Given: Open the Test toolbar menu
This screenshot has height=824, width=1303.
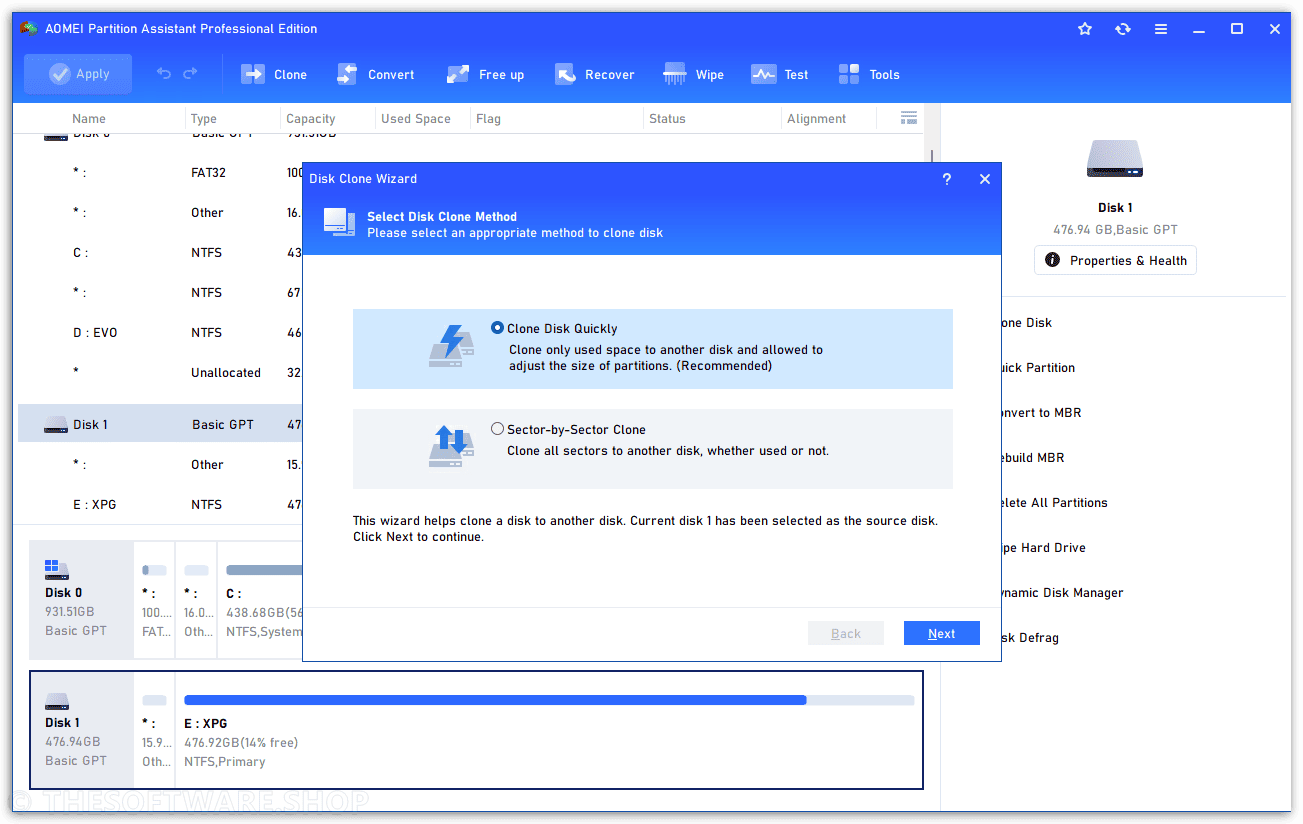Looking at the screenshot, I should [780, 74].
